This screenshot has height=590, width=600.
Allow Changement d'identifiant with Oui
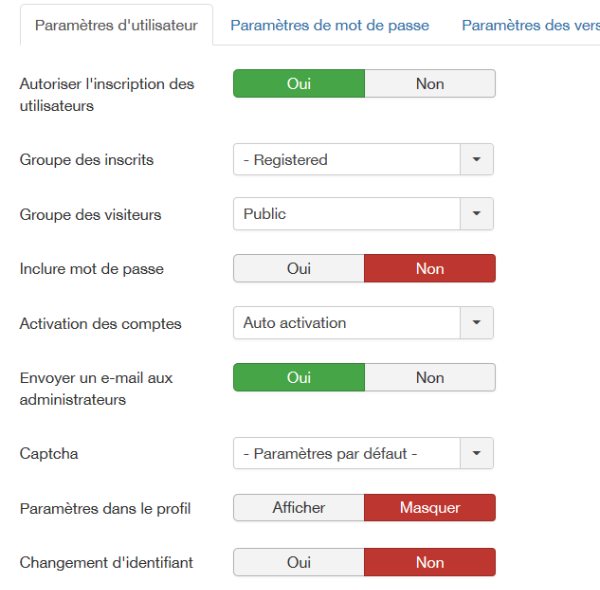tap(299, 563)
